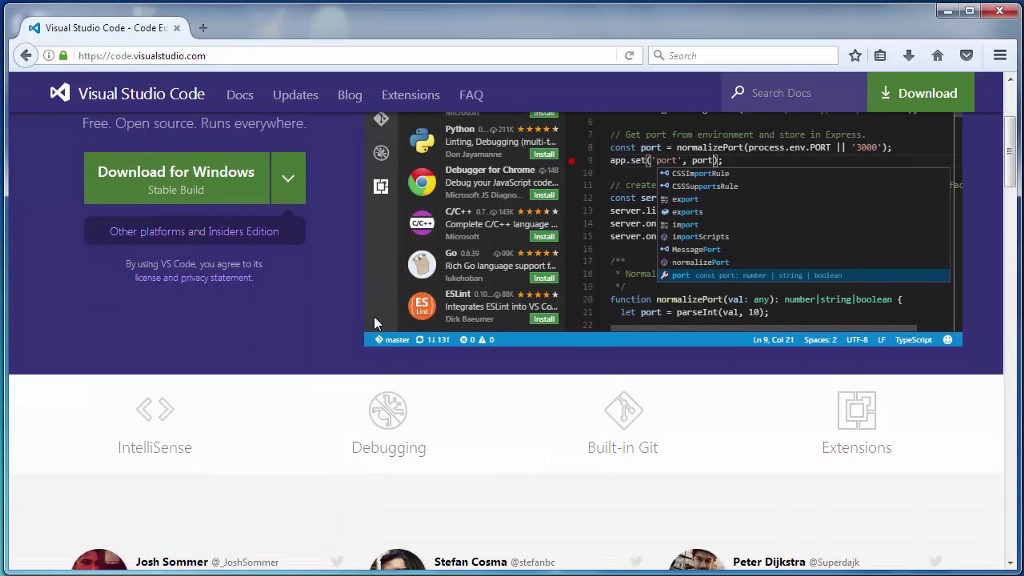The image size is (1024, 576).
Task: Click the Search Docs field
Action: click(794, 93)
